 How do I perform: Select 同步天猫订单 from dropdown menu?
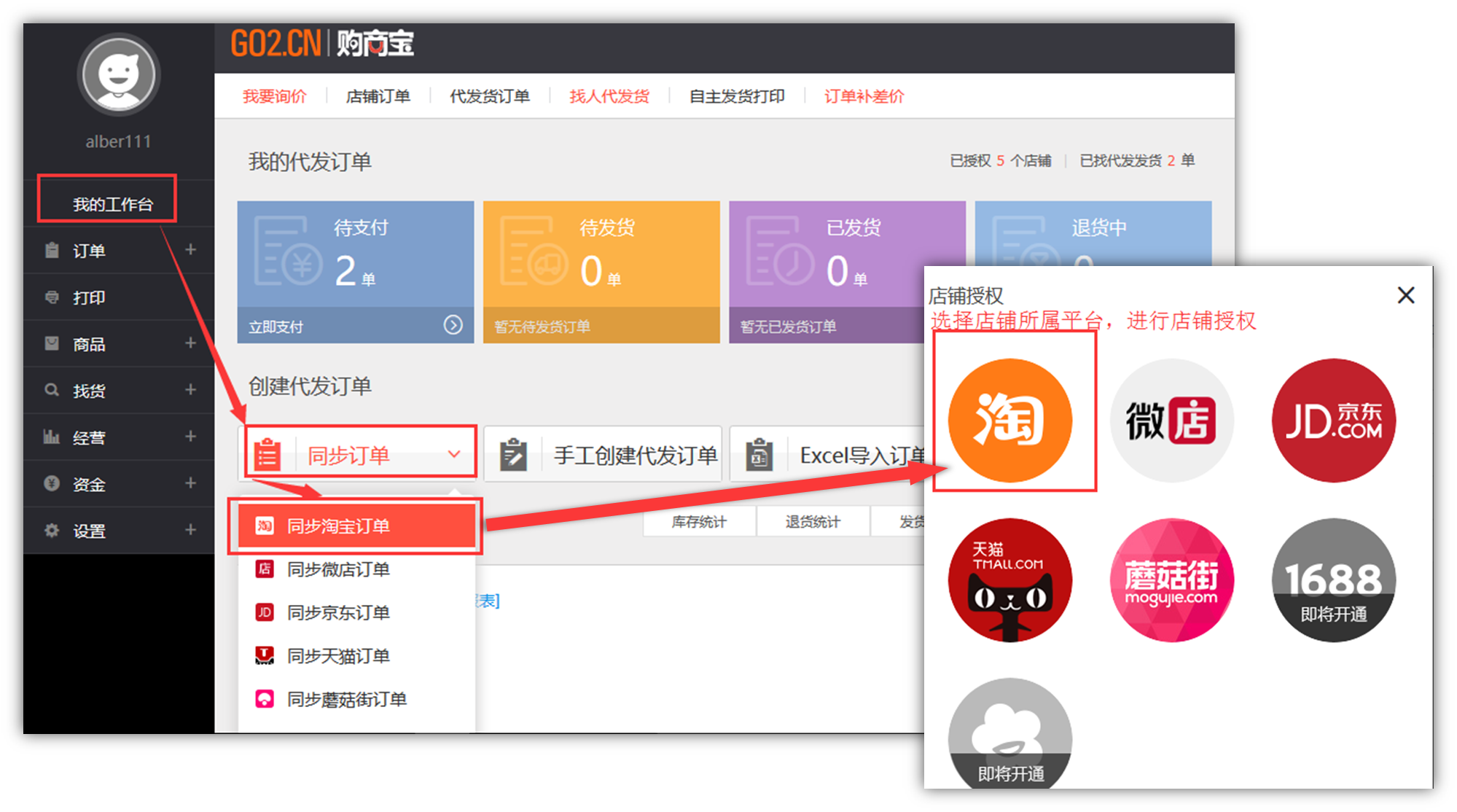tap(356, 656)
